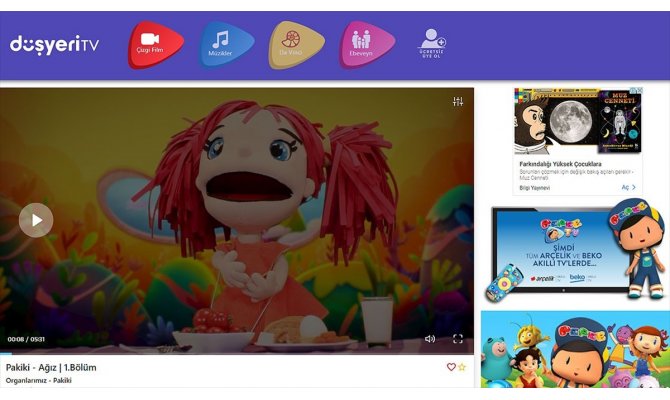
Task: Open video settings sliders icon
Action: tap(458, 102)
